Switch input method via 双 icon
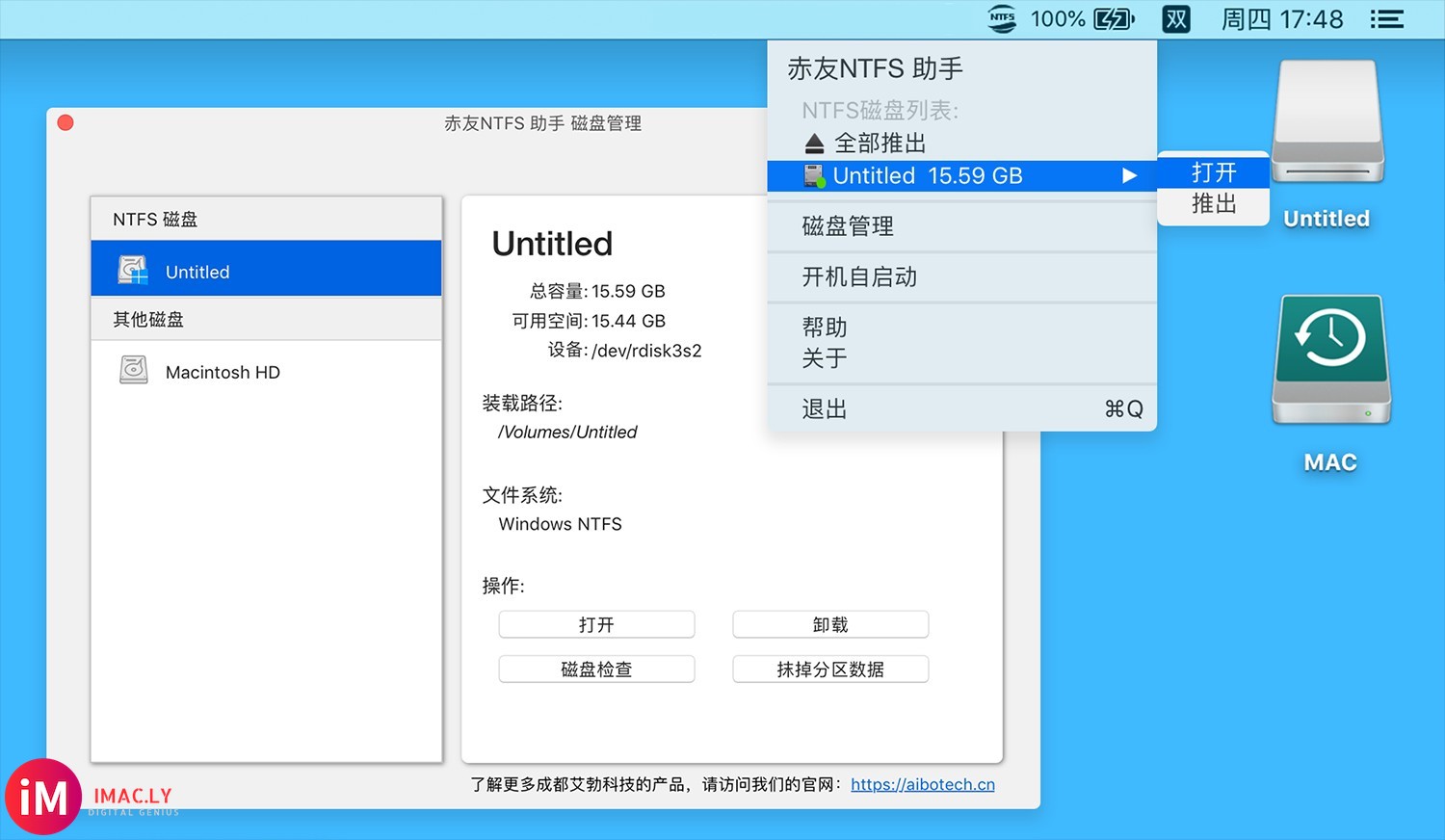1445x840 pixels. coord(1176,19)
